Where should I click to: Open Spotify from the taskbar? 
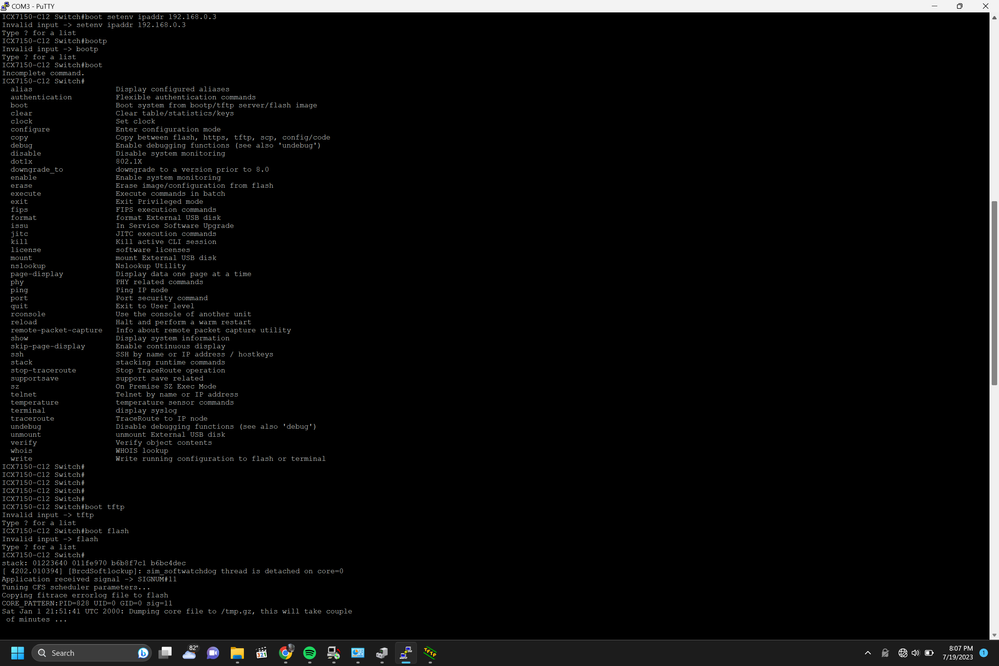pos(310,653)
